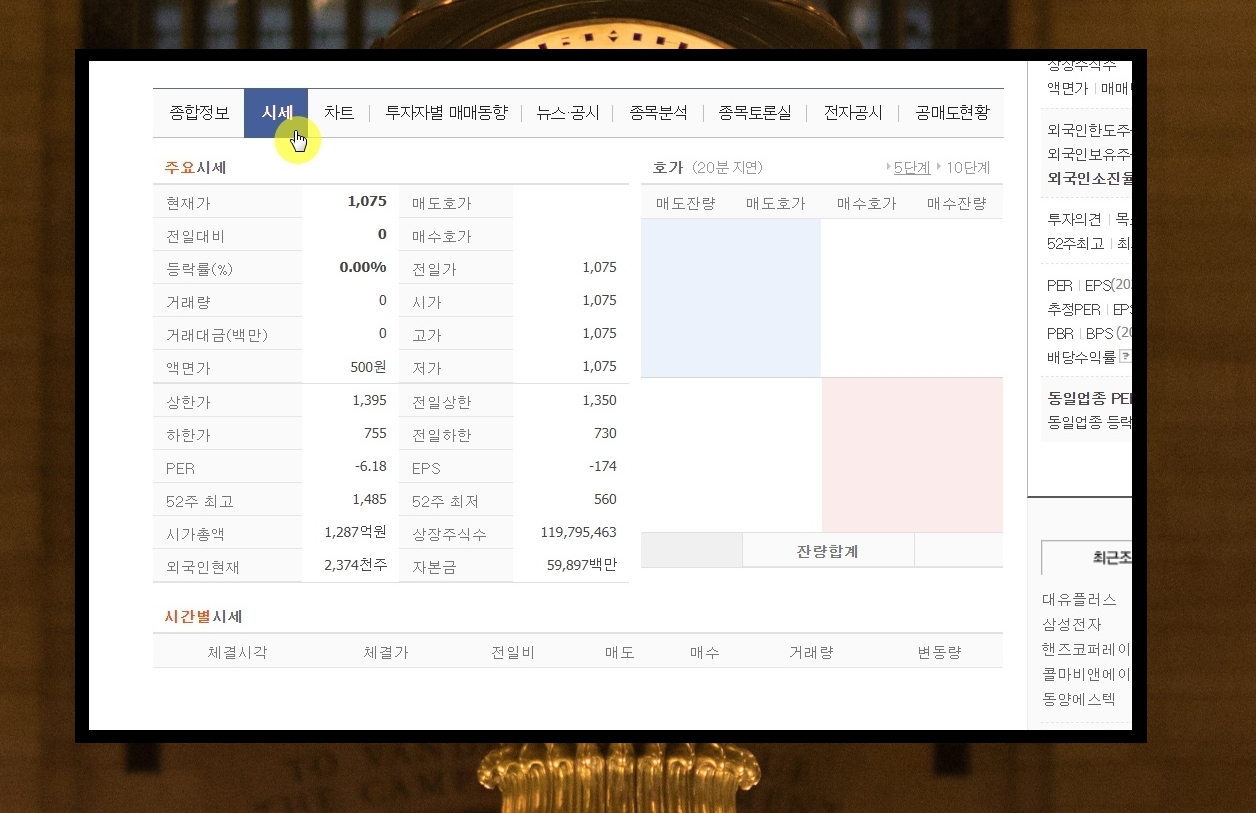
Task: Open the 종목분석 tab
Action: (x=658, y=113)
